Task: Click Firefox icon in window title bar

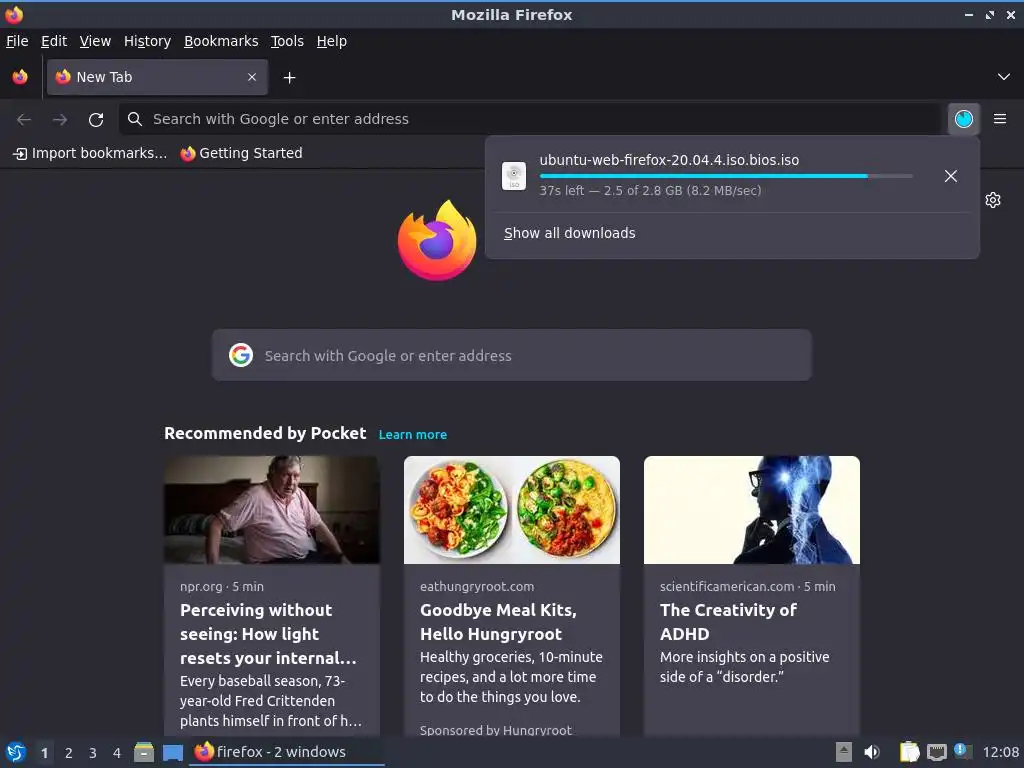Action: click(14, 14)
